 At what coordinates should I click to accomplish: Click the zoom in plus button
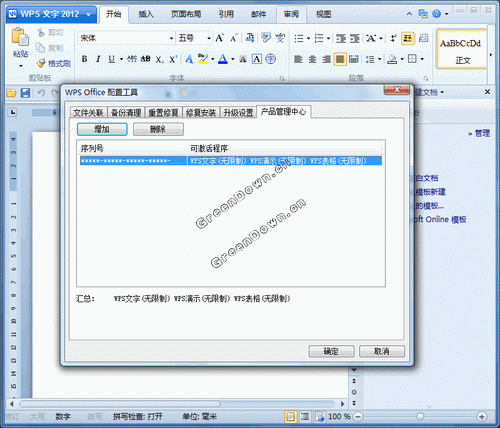tap(481, 416)
